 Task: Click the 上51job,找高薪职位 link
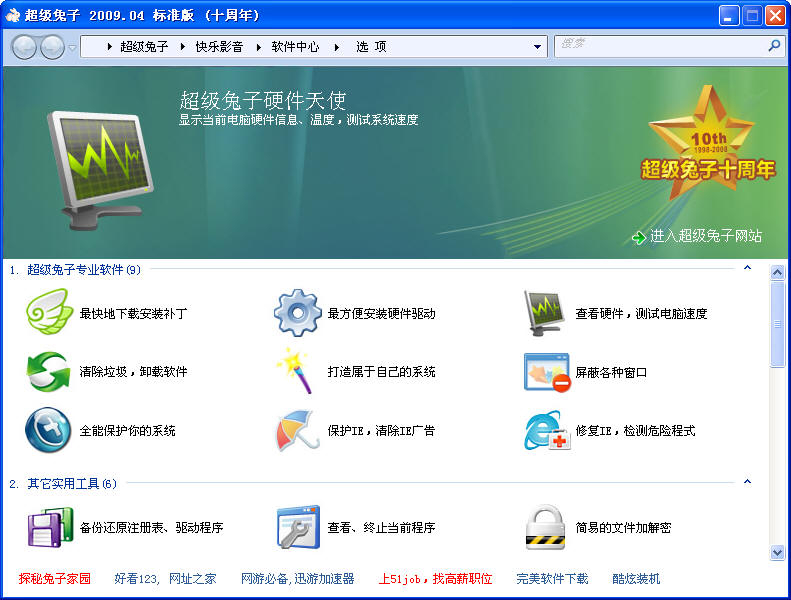pos(435,579)
